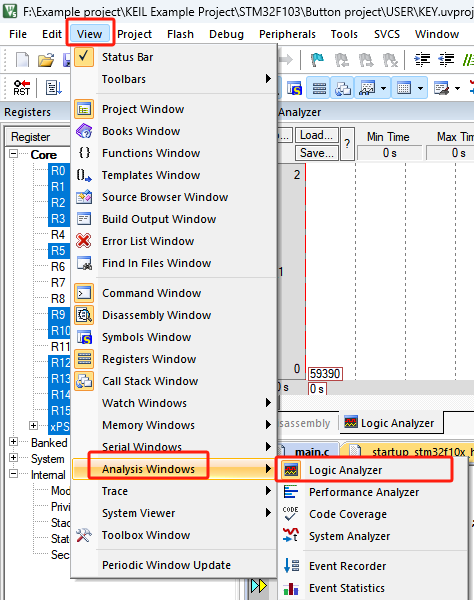The height and width of the screenshot is (600, 474).
Task: Select register R4 in the list
Action: (x=58, y=235)
